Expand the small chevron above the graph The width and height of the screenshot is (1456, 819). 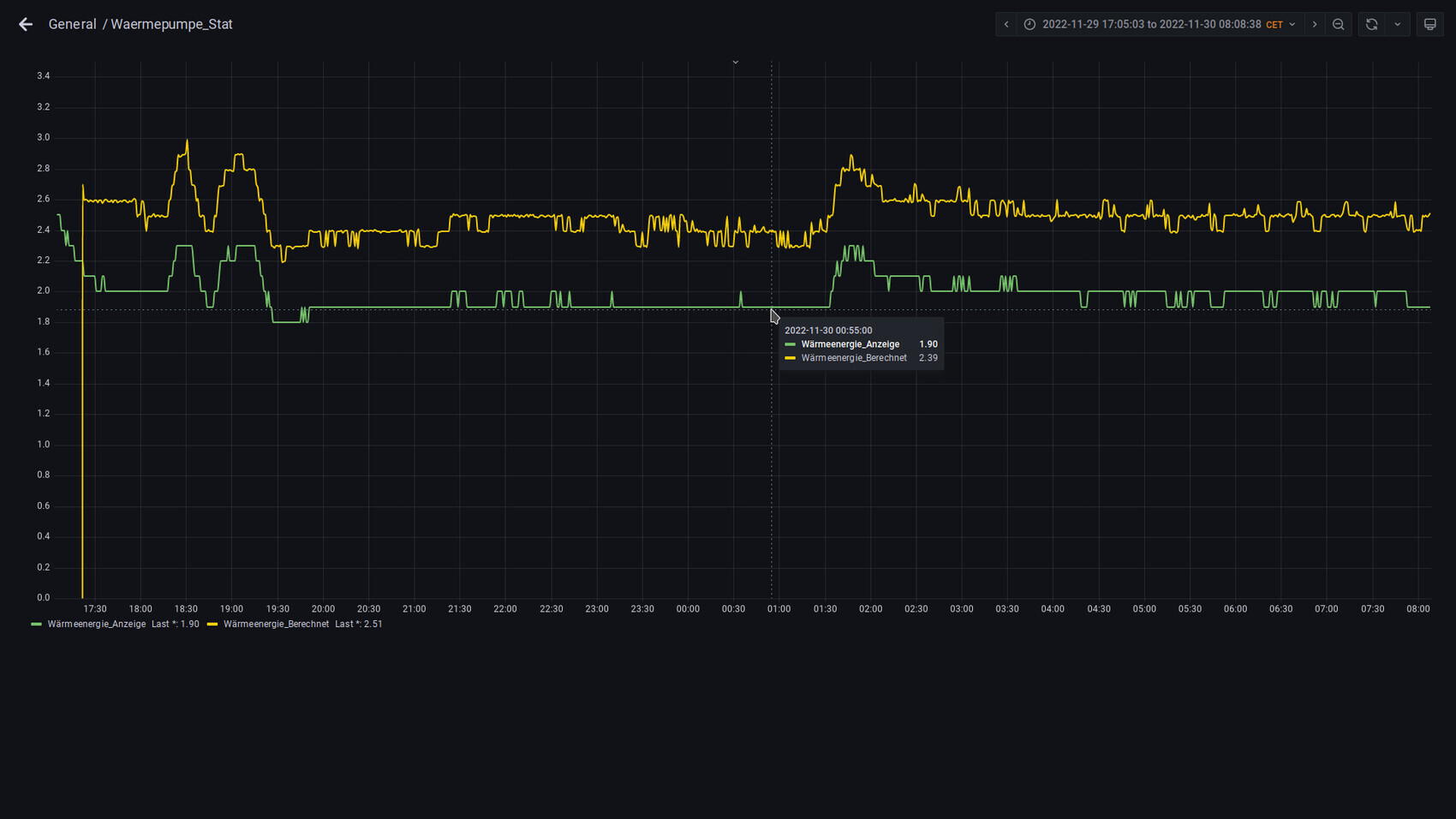[x=735, y=63]
